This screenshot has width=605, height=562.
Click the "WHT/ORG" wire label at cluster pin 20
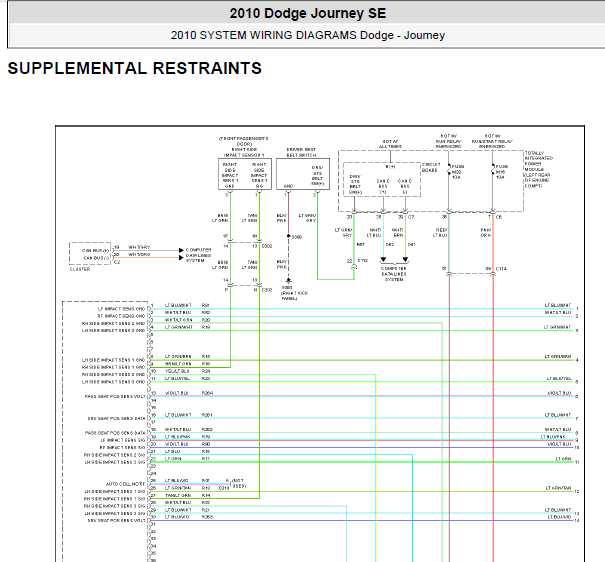pyautogui.click(x=139, y=255)
